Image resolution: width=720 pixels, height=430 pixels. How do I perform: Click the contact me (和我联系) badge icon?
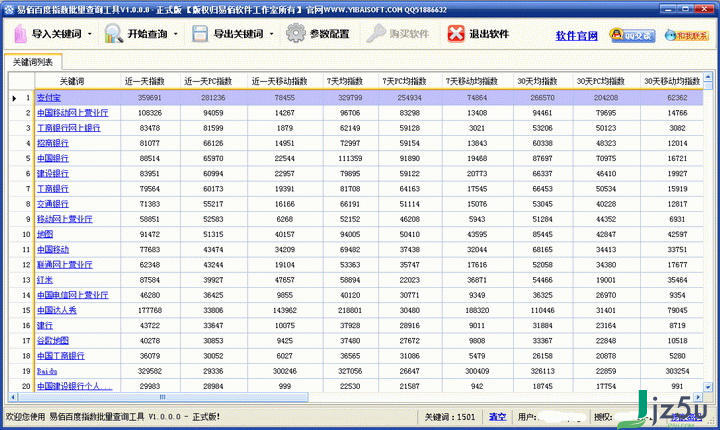point(686,35)
